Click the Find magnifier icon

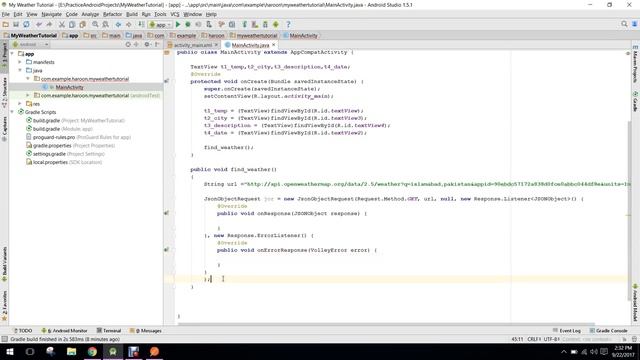point(95,24)
